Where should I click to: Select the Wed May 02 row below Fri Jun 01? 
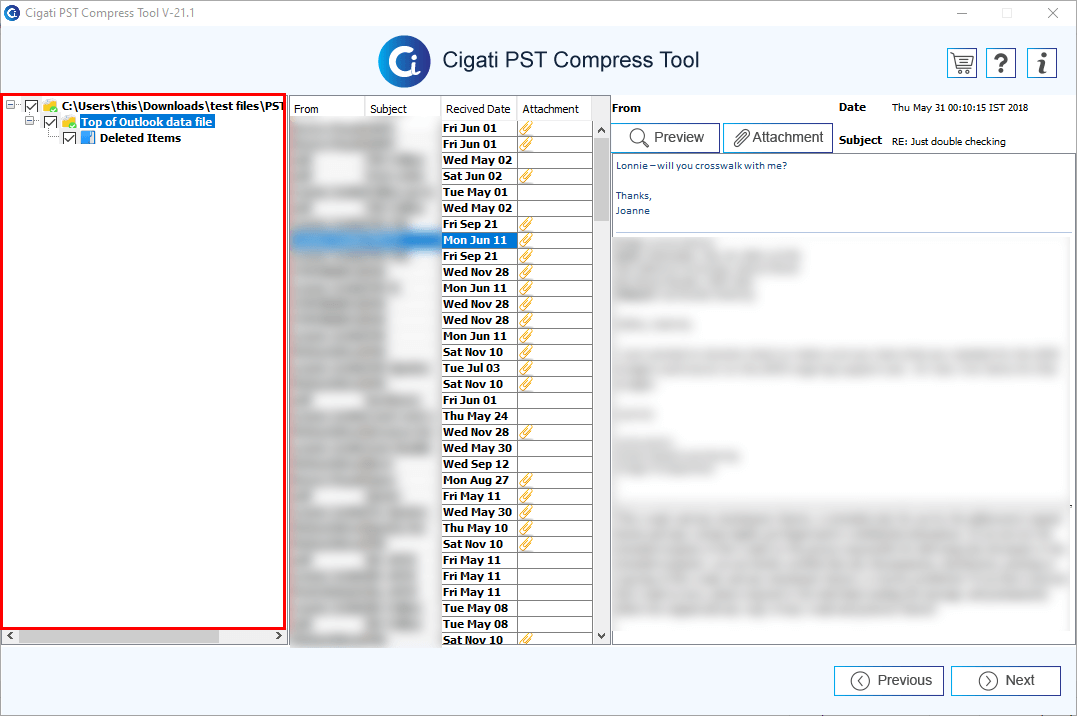(441, 159)
